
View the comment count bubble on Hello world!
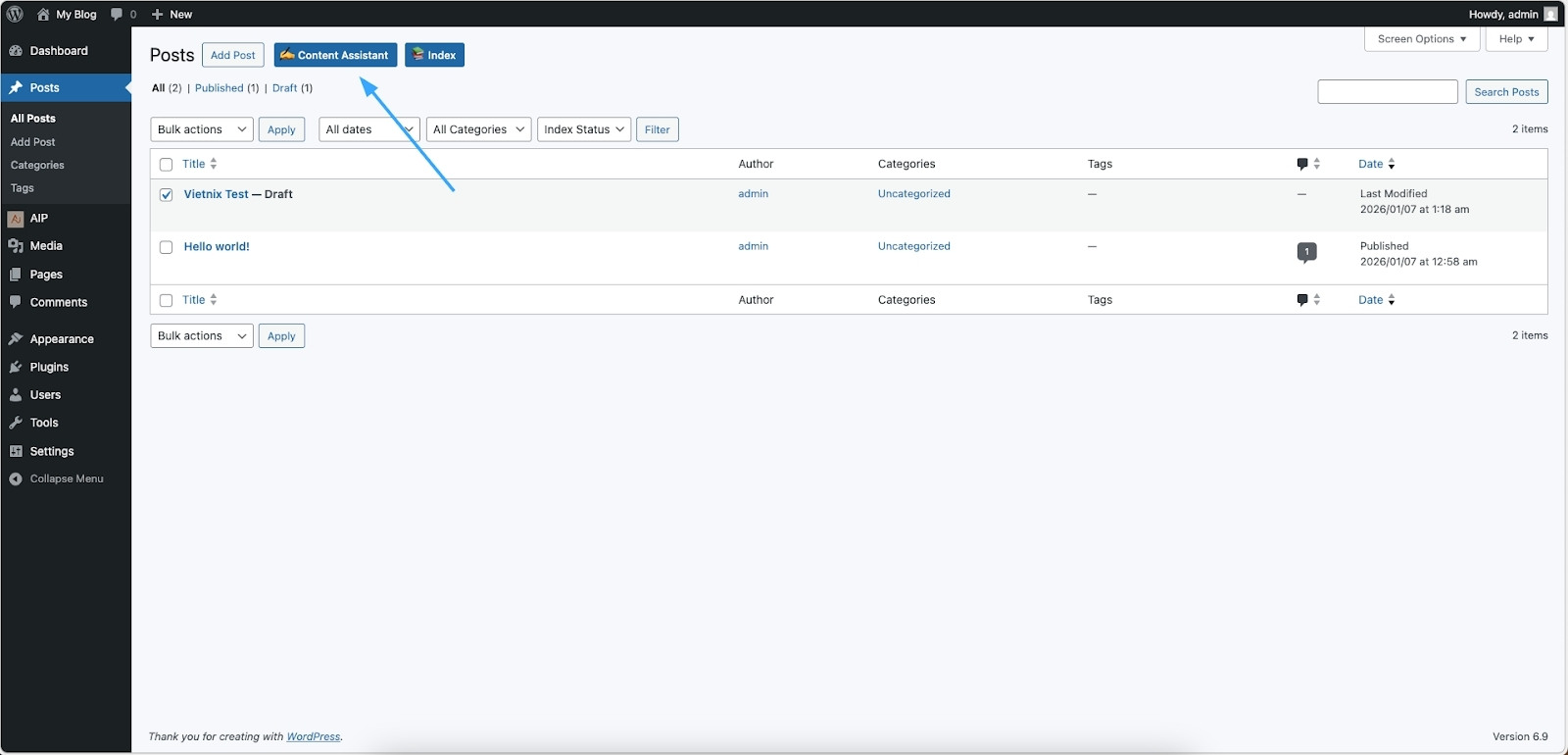1306,252
